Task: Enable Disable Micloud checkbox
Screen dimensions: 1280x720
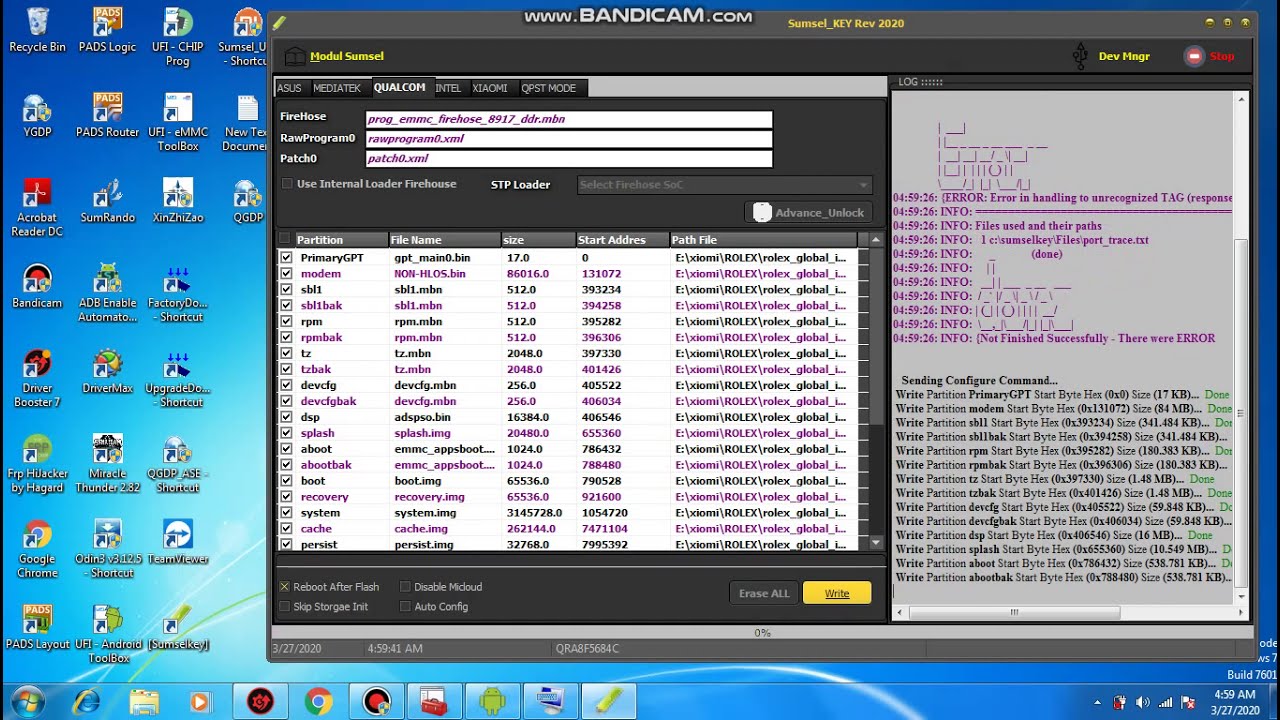Action: tap(405, 587)
